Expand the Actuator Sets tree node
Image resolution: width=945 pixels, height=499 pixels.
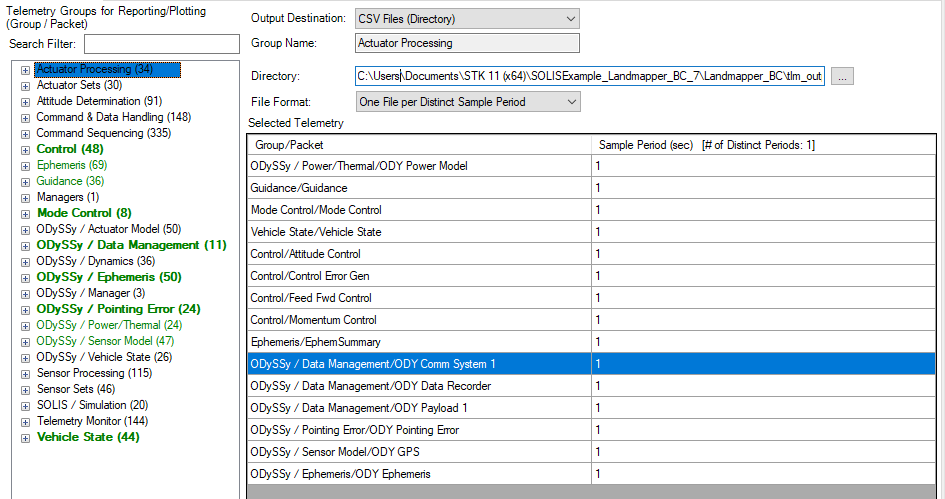(25, 86)
